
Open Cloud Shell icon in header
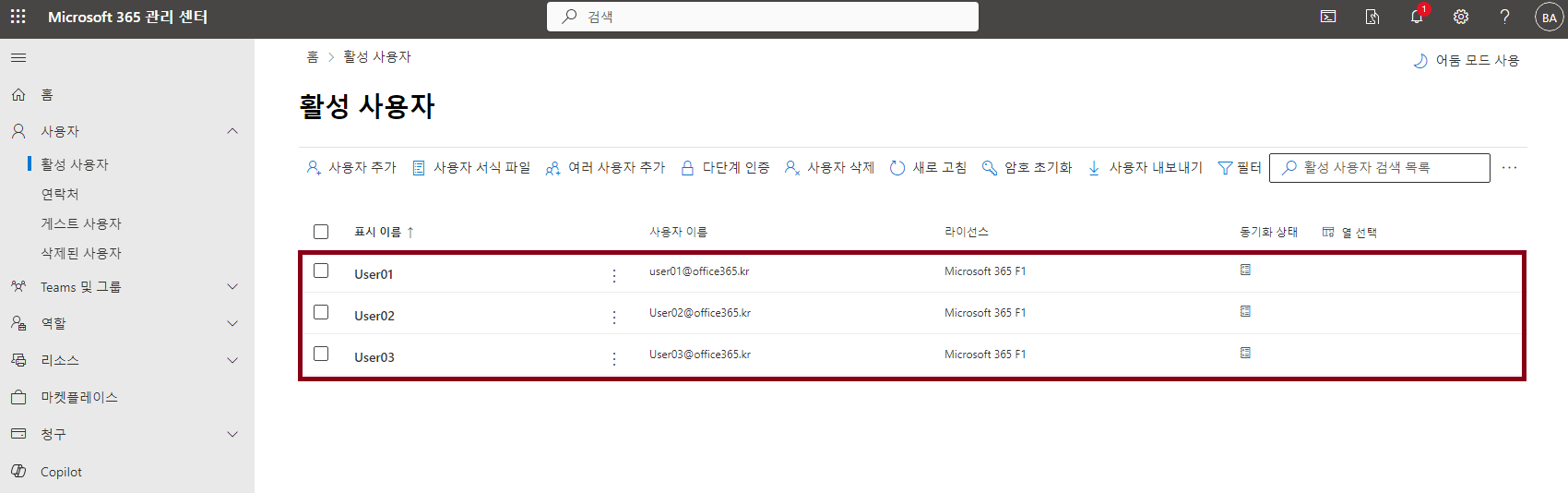(1328, 17)
